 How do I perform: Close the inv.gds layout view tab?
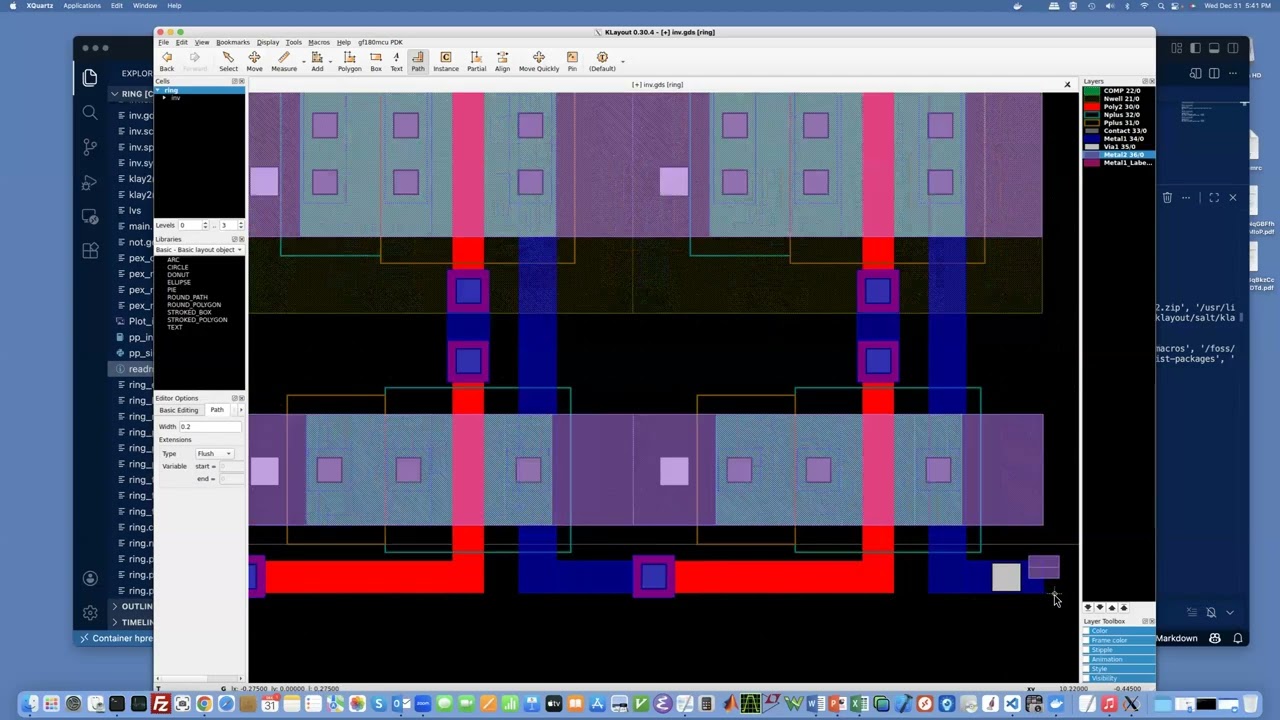(1067, 84)
